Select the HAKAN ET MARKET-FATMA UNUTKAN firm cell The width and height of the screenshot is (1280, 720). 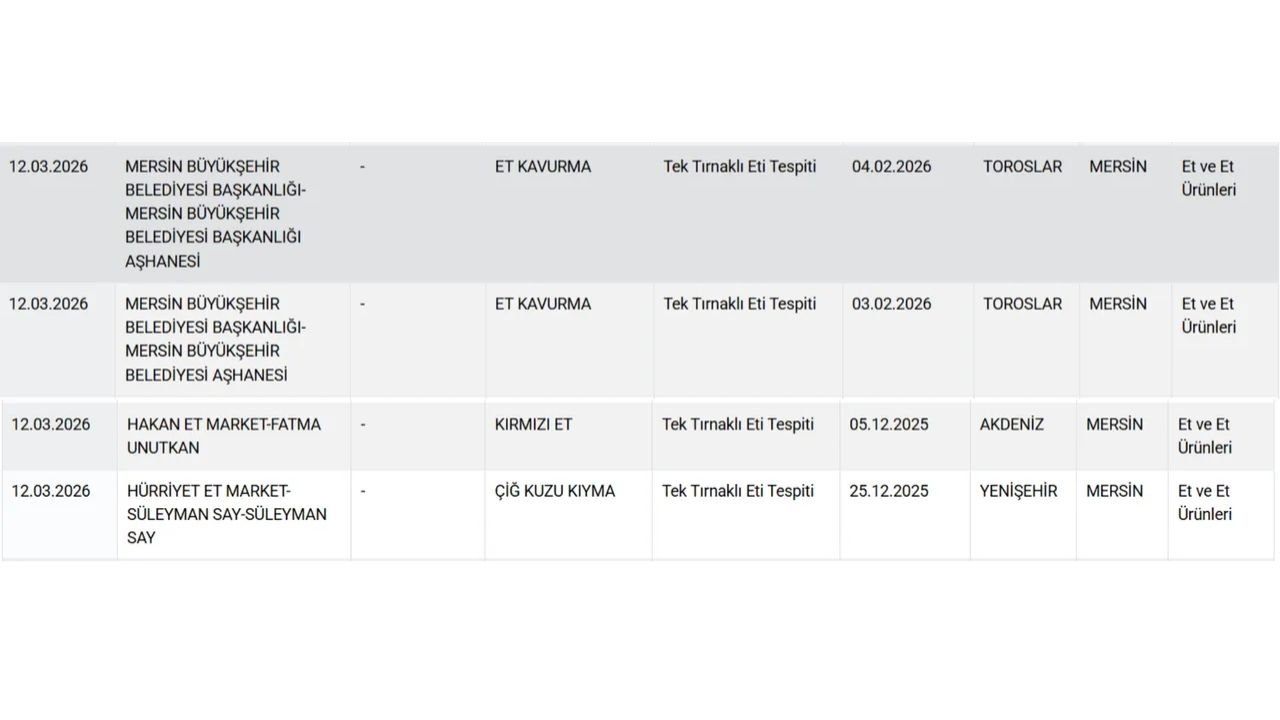pyautogui.click(x=224, y=436)
